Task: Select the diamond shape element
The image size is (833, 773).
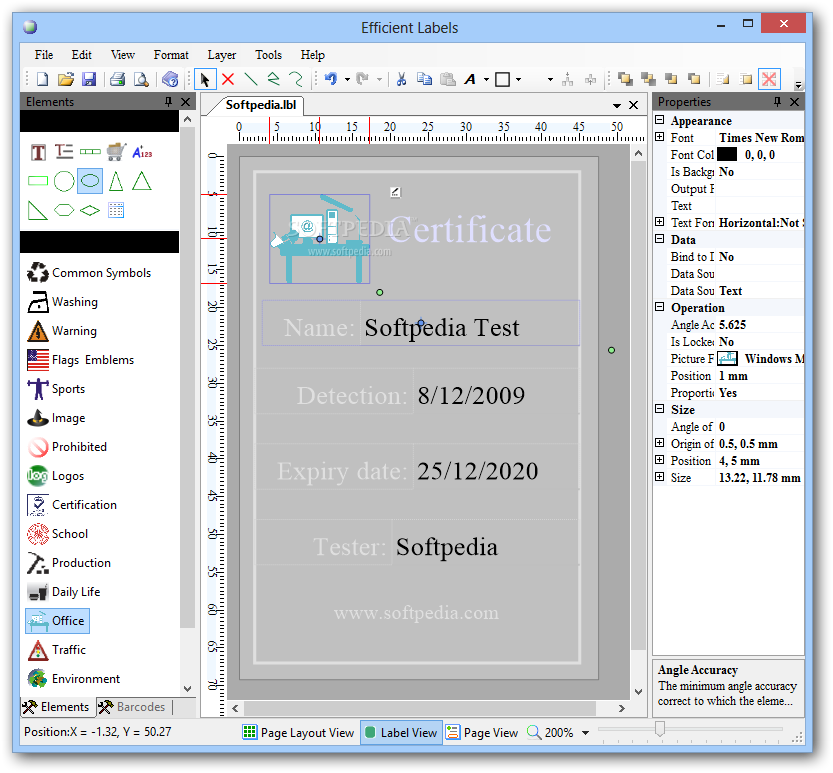Action: pyautogui.click(x=90, y=211)
